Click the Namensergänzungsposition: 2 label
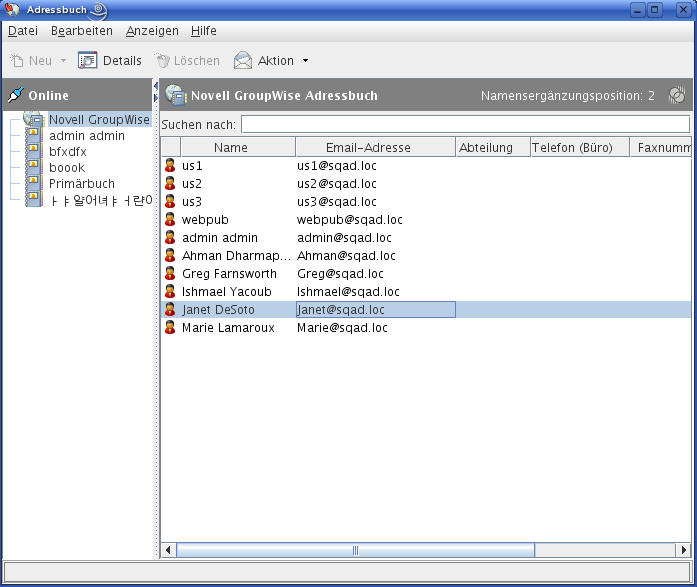The image size is (697, 587). pyautogui.click(x=568, y=96)
